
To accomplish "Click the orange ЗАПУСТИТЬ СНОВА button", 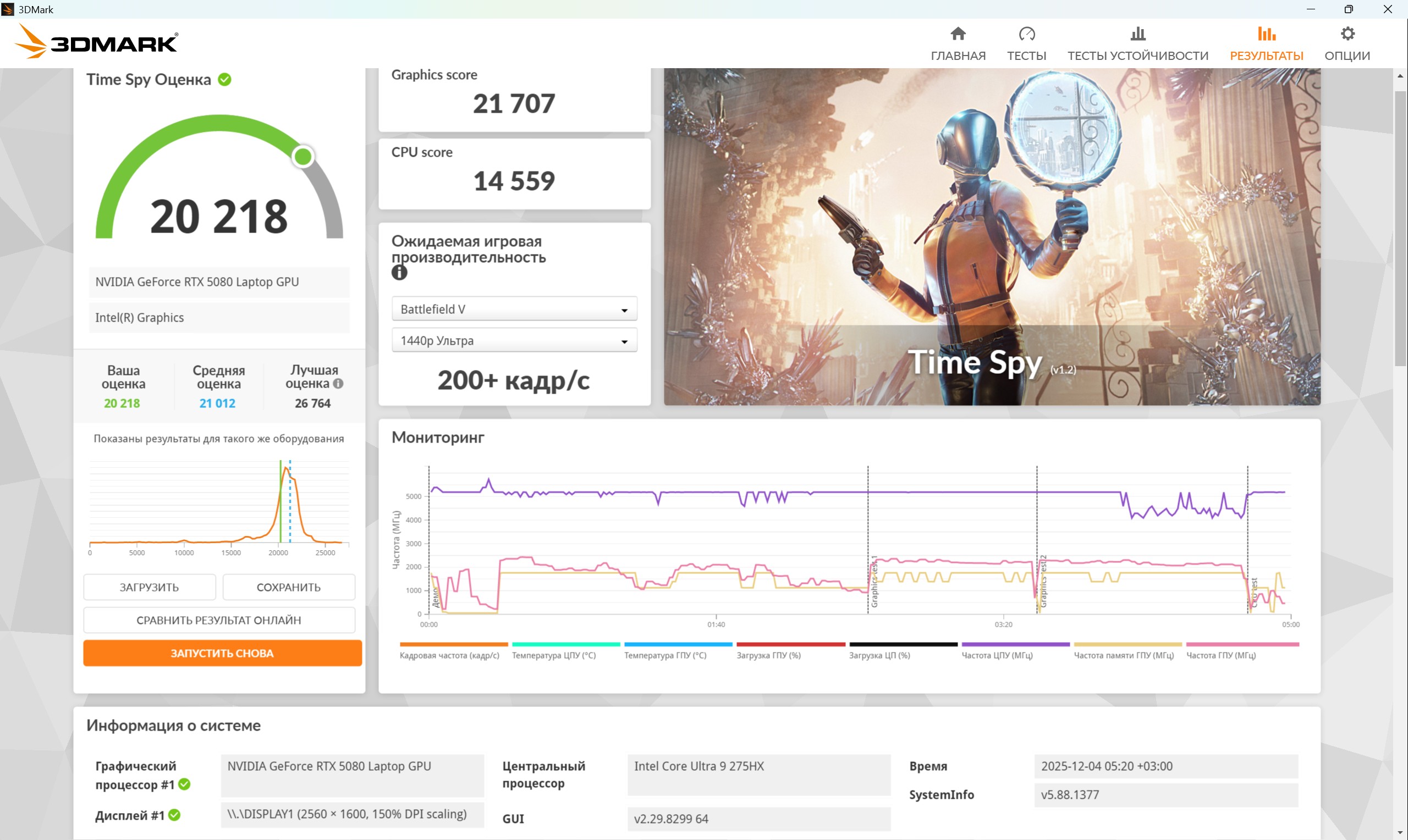I will tap(223, 653).
